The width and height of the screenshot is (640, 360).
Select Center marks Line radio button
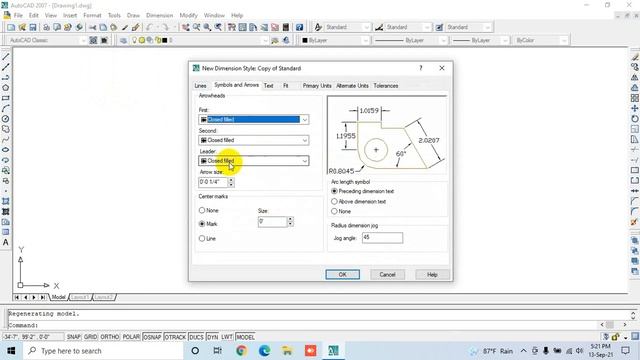pyautogui.click(x=202, y=238)
